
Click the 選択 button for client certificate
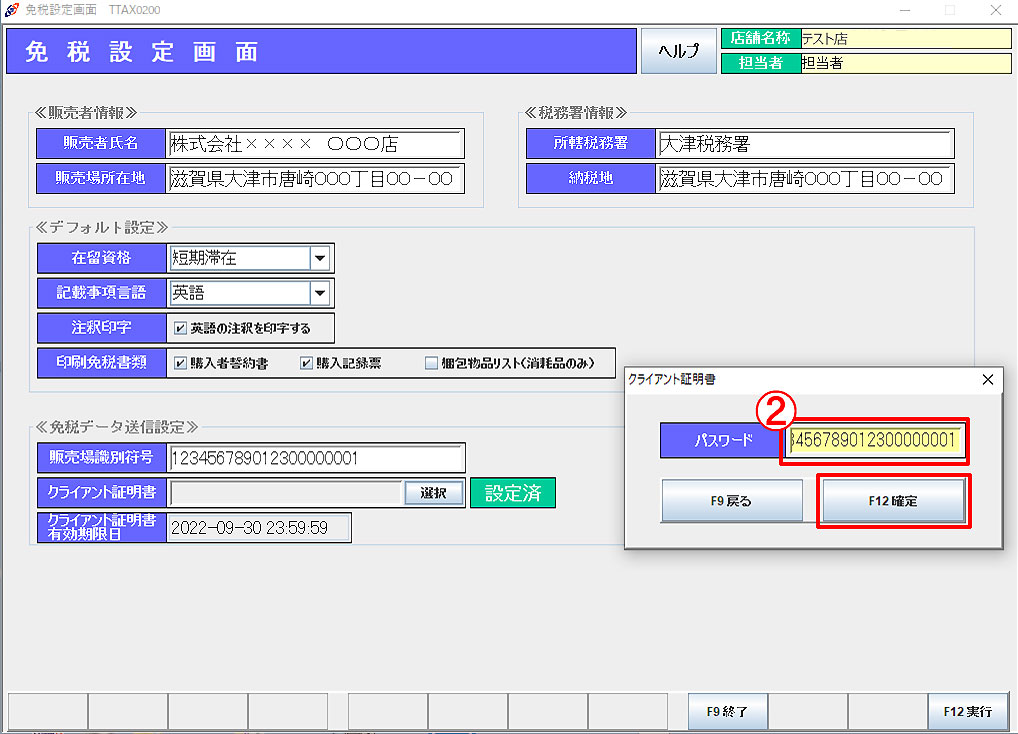[x=433, y=493]
